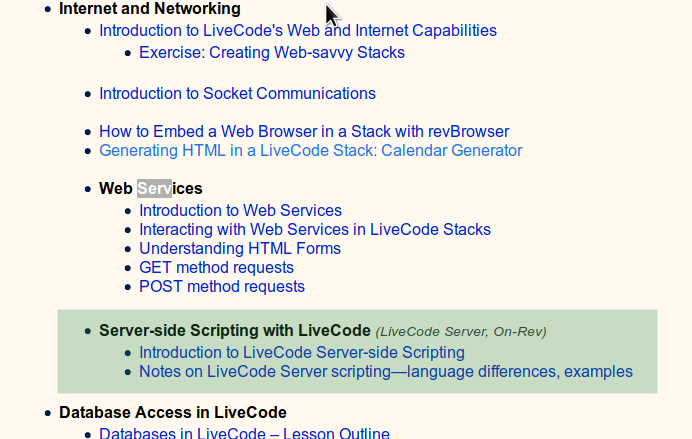Image resolution: width=692 pixels, height=439 pixels.
Task: Open Interacting with Web Services in LiveCode Stacks
Action: 314,229
